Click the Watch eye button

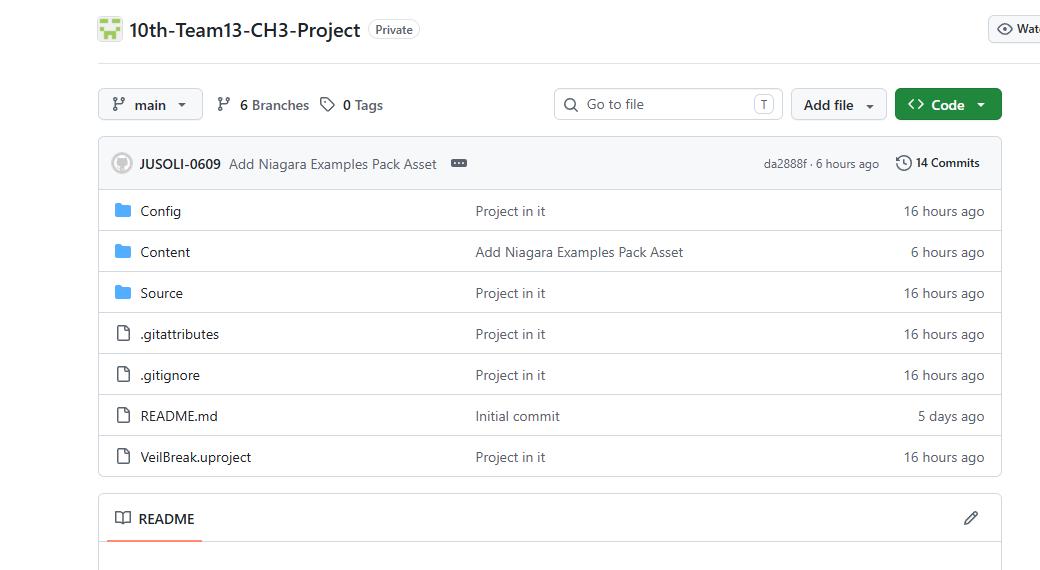pos(1015,29)
